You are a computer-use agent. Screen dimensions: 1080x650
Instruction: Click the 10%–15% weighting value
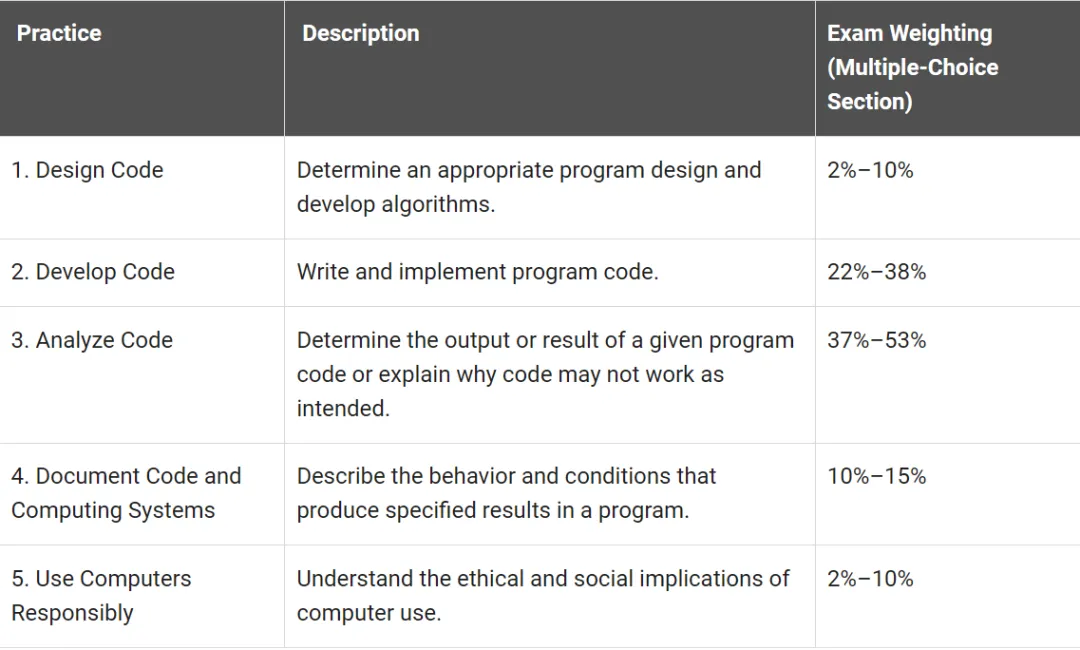(876, 476)
